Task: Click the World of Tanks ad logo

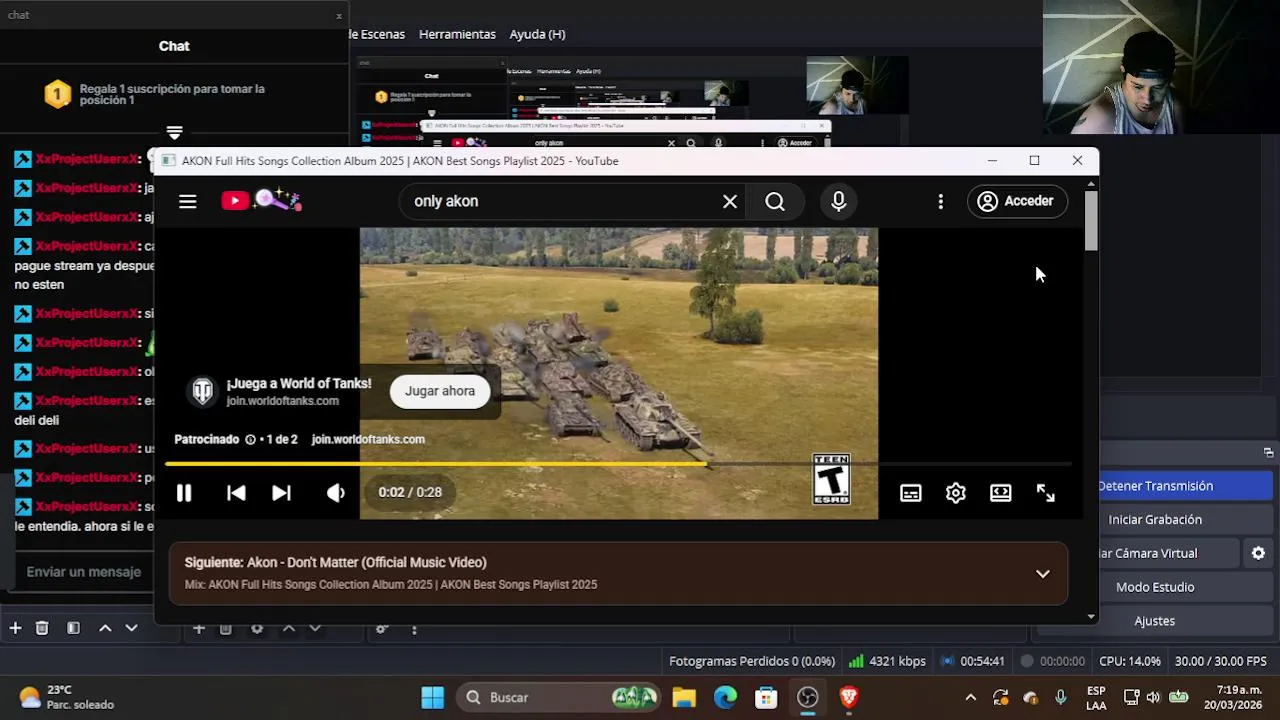Action: point(203,391)
